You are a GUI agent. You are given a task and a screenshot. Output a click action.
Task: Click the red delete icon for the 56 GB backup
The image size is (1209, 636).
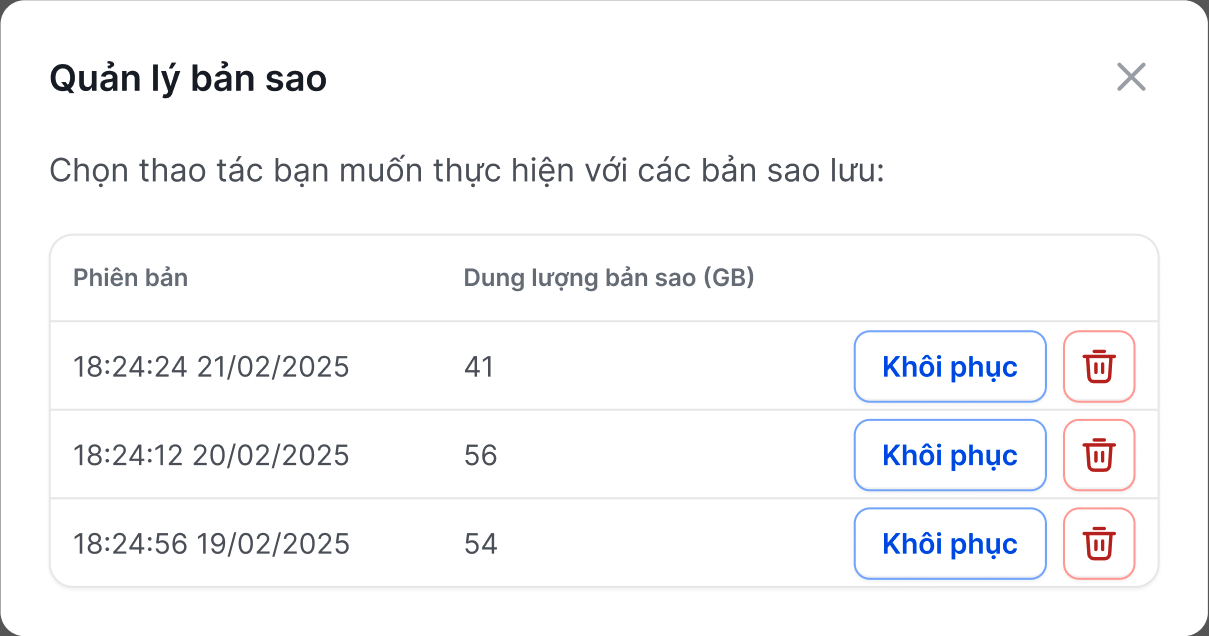(x=1098, y=454)
